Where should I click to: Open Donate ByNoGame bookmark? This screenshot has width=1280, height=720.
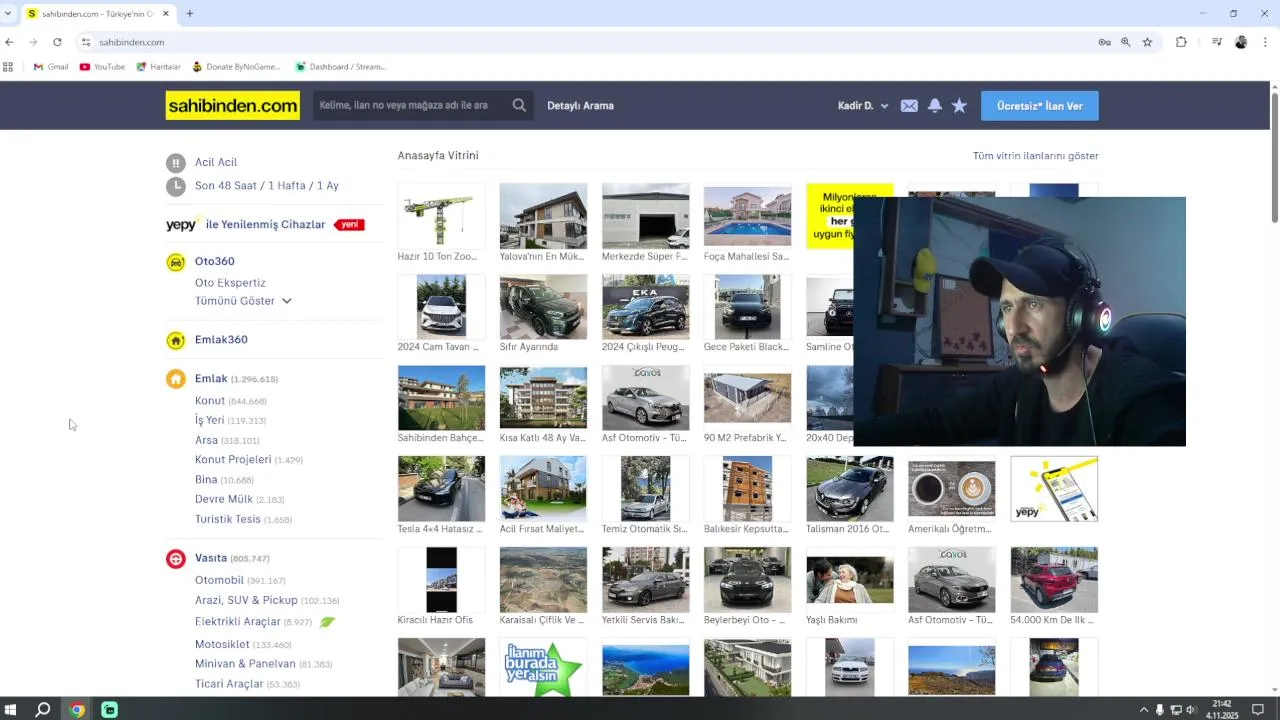pyautogui.click(x=237, y=67)
